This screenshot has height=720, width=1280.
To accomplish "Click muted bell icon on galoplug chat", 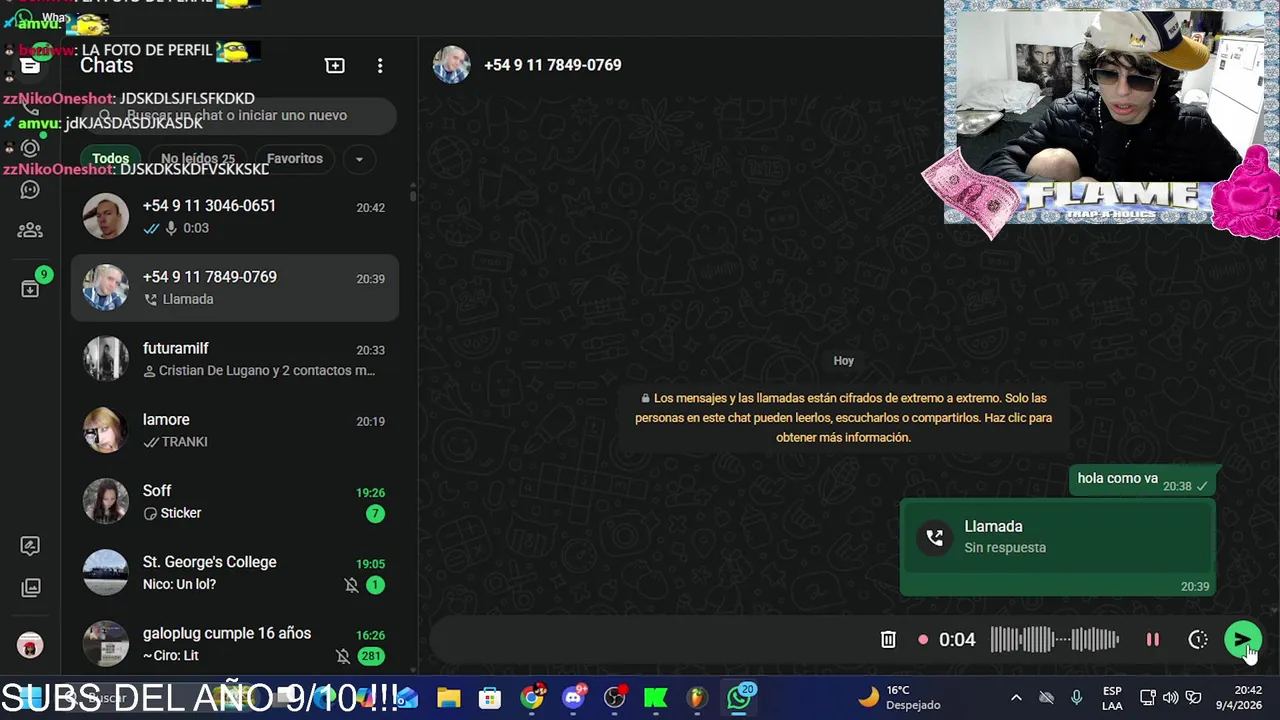I will 343,656.
